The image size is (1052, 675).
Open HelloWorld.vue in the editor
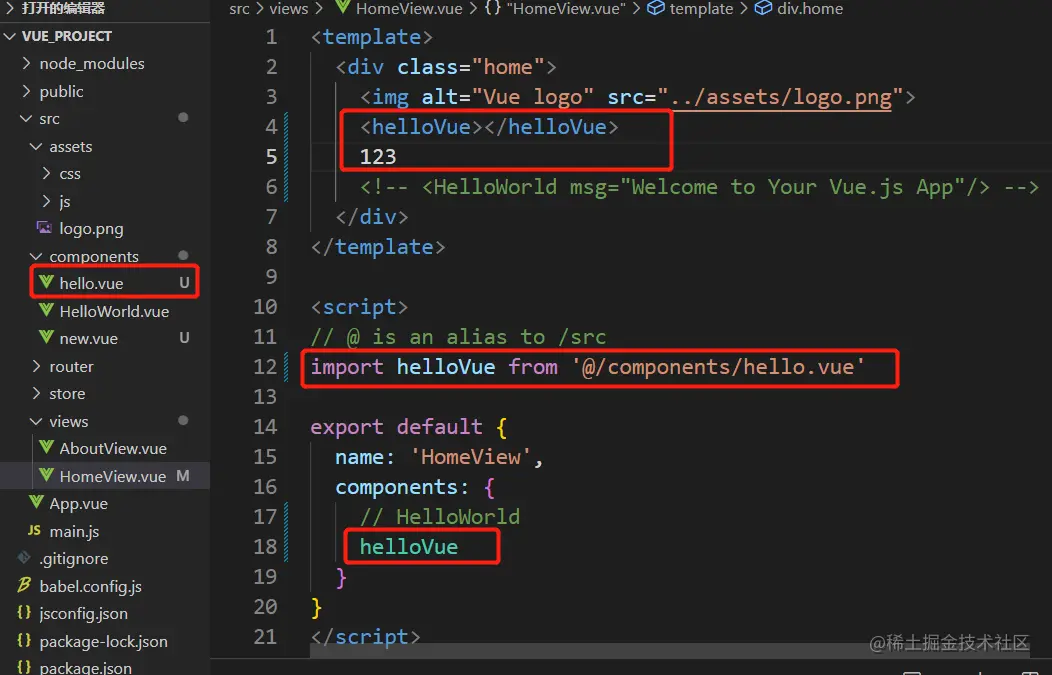114,311
